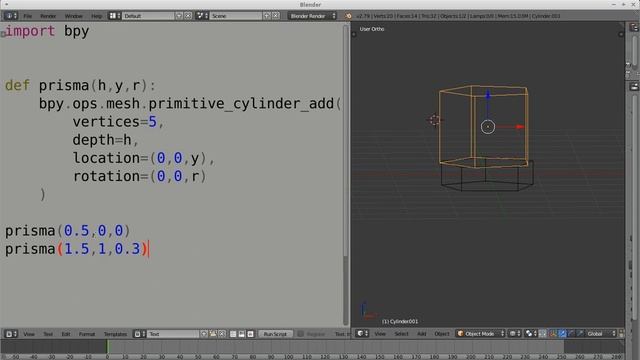Open the Window menu
This screenshot has width=640, height=360.
[73, 16]
